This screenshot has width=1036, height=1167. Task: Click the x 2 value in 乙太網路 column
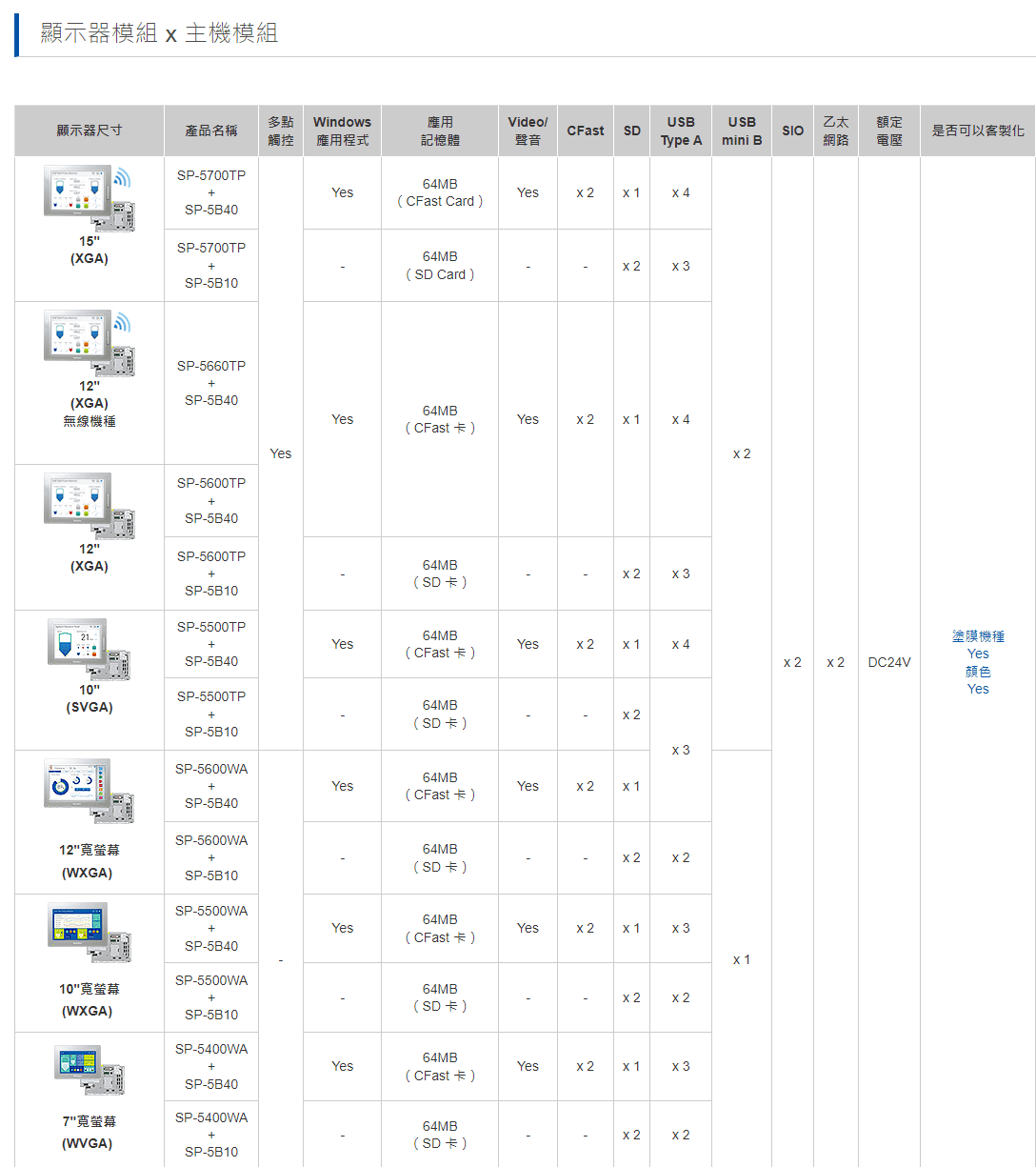click(x=836, y=662)
